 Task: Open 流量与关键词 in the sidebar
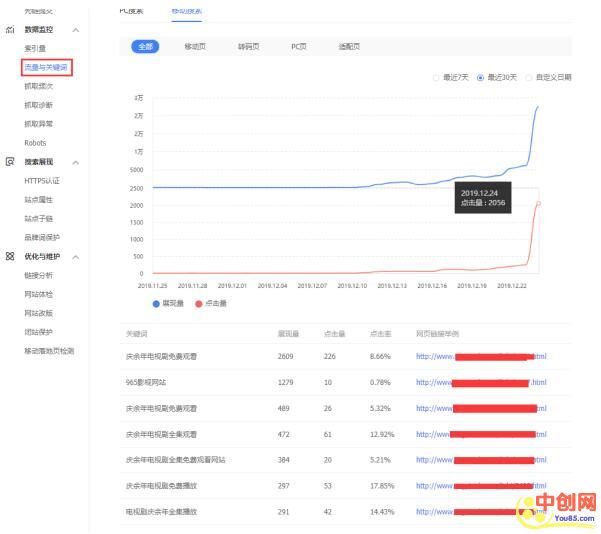click(x=46, y=67)
